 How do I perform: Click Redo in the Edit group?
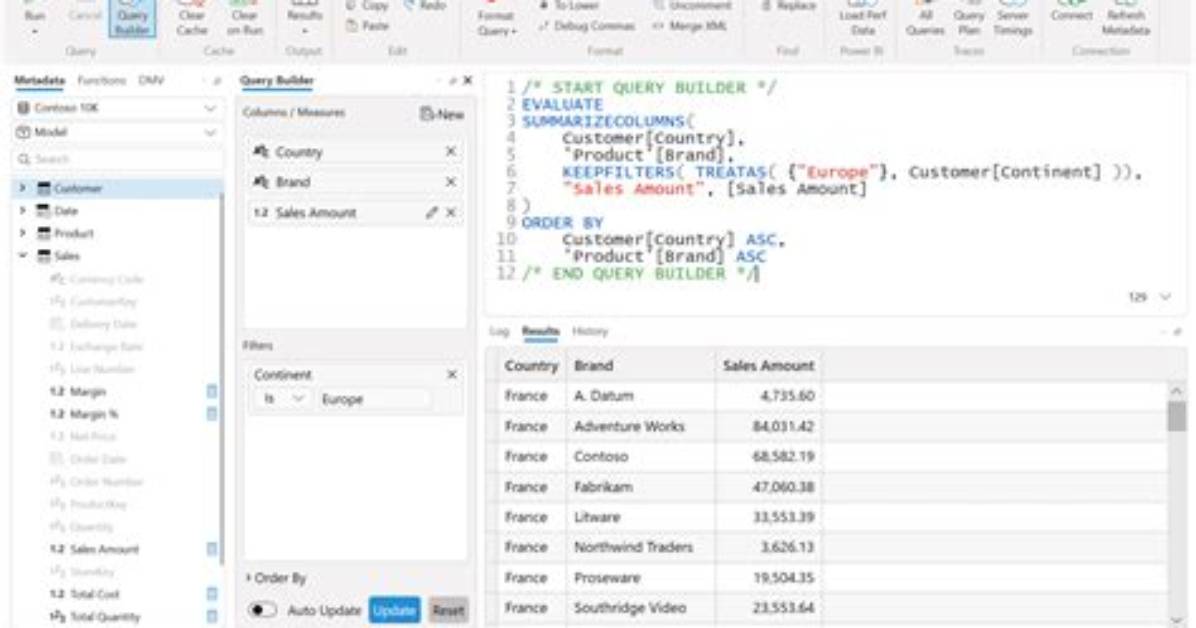425,6
